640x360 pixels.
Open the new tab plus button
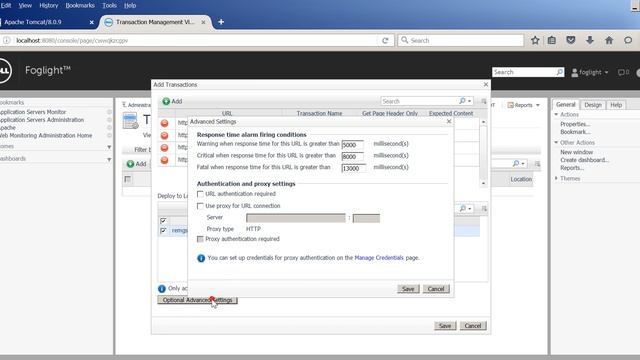pyautogui.click(x=221, y=22)
